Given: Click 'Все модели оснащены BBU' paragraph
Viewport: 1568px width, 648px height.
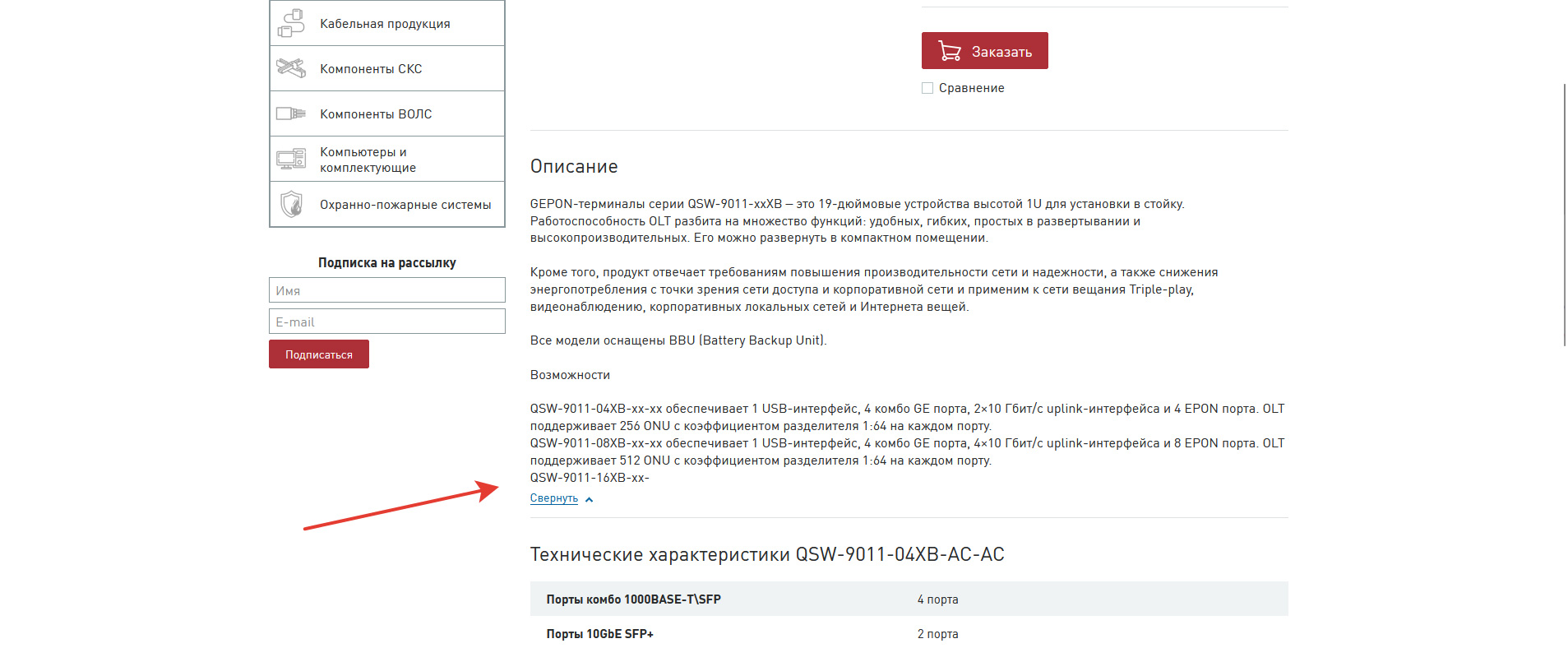Looking at the screenshot, I should (x=678, y=340).
